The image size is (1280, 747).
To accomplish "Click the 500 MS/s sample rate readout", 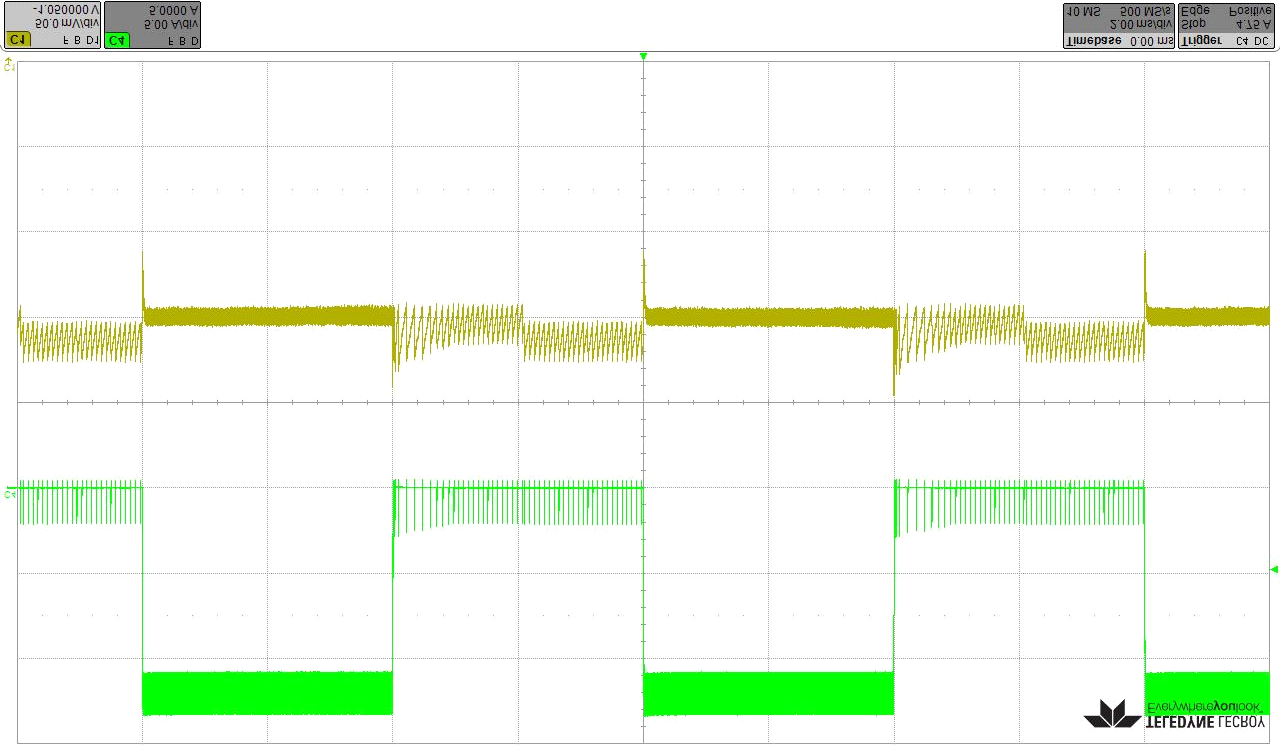I will (1147, 10).
